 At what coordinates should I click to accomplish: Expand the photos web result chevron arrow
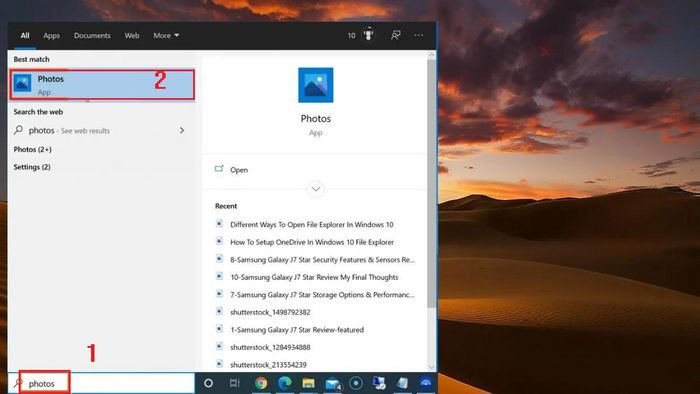(182, 130)
